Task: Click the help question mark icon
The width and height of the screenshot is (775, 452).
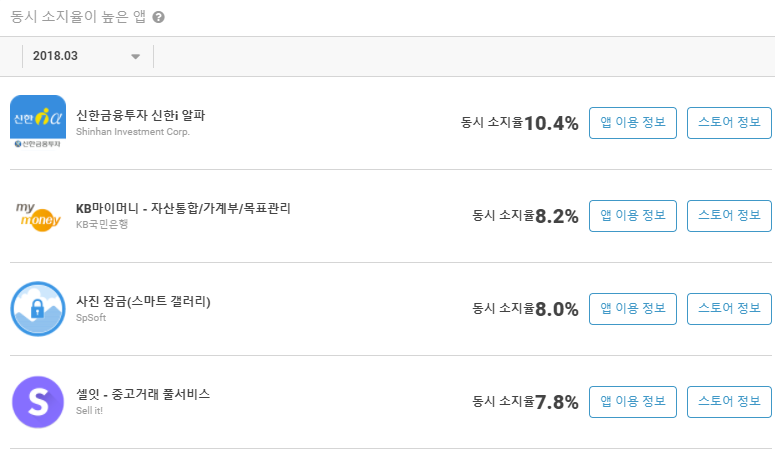Action: 158,17
